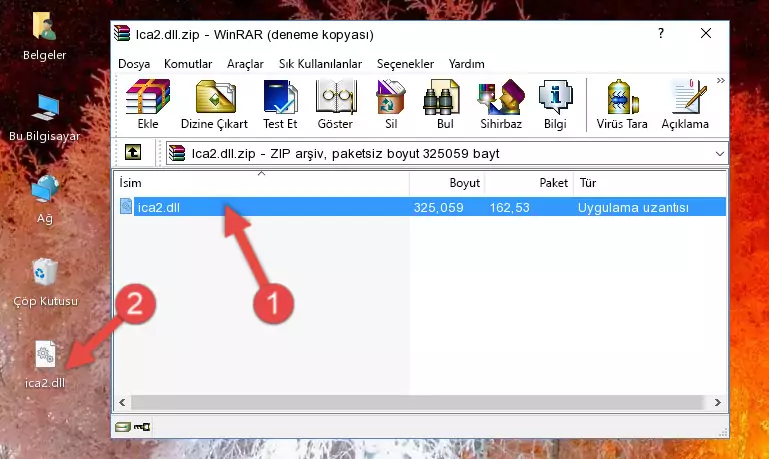
Task: Click the 325,059 size value
Action: (438, 207)
